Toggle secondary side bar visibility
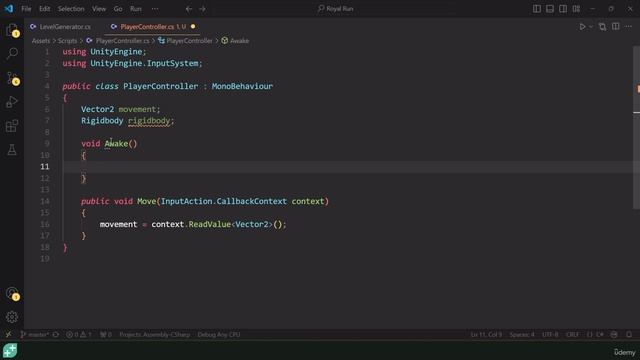 (x=563, y=9)
